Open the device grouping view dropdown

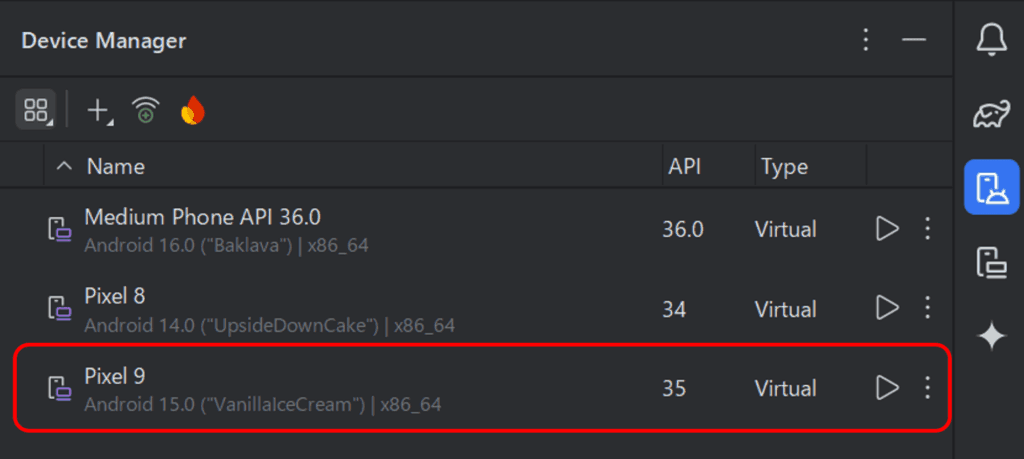(x=36, y=109)
